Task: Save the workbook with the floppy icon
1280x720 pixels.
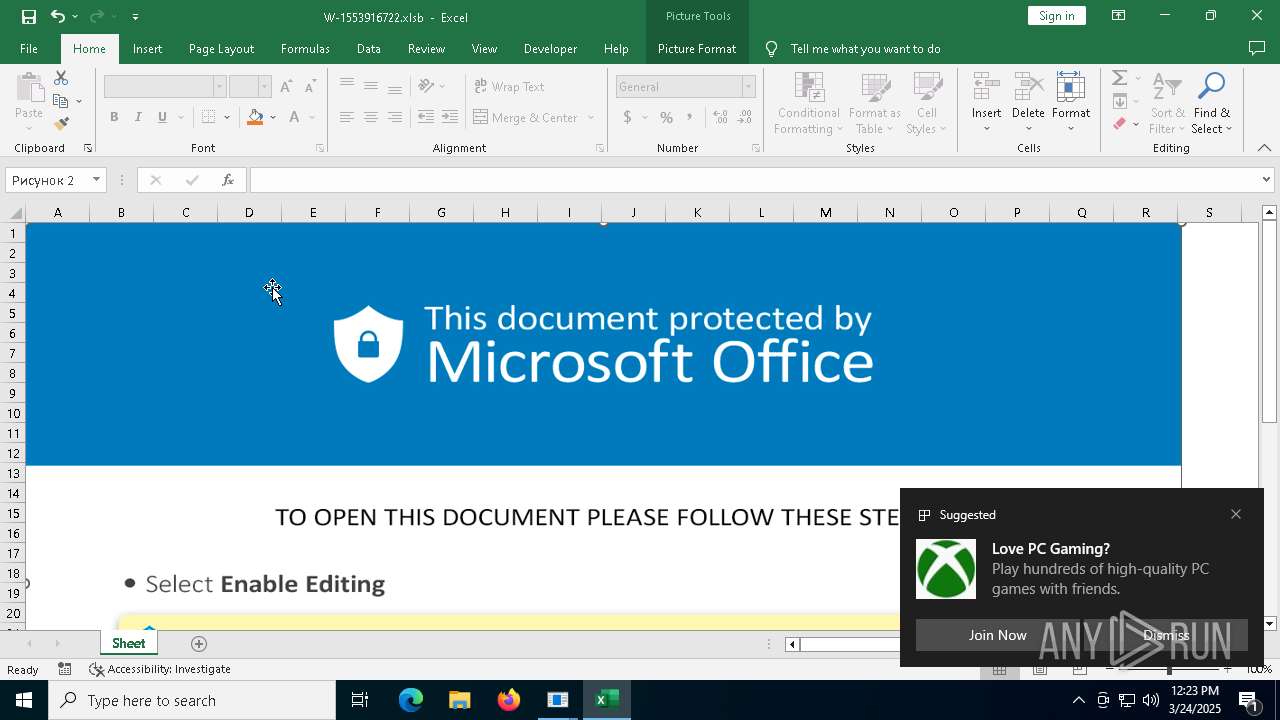Action: [29, 16]
